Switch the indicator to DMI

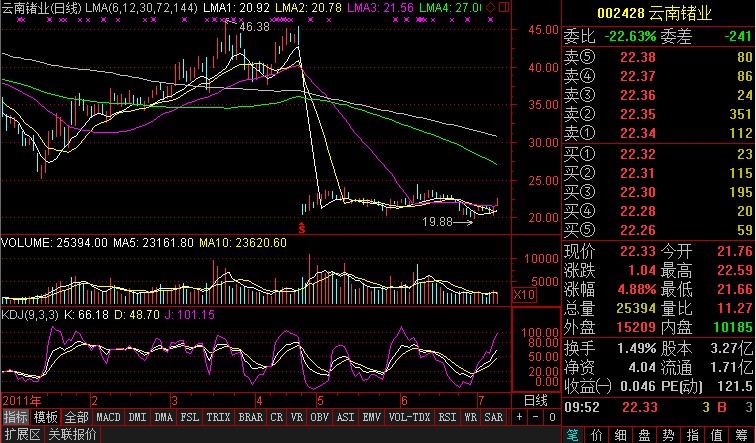[x=137, y=417]
